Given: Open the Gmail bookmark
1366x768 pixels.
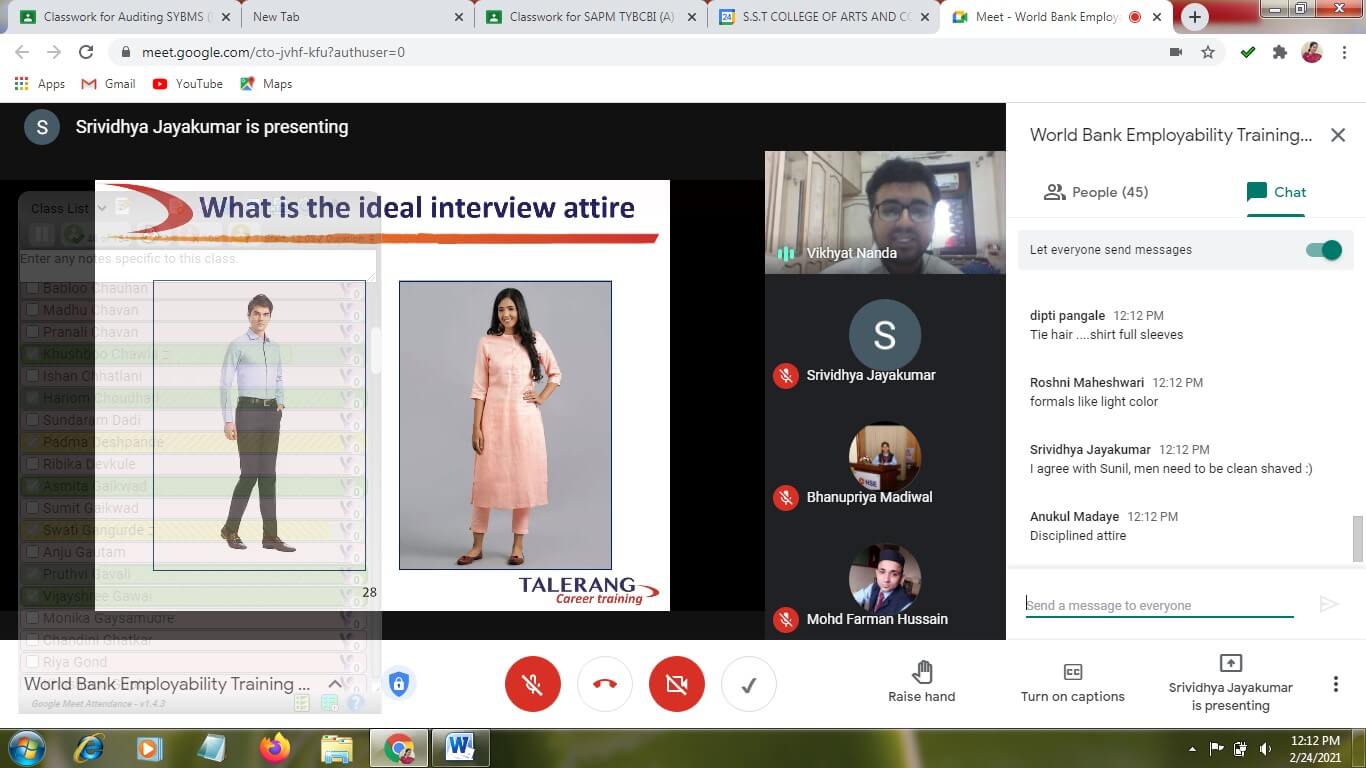Looking at the screenshot, I should point(108,84).
